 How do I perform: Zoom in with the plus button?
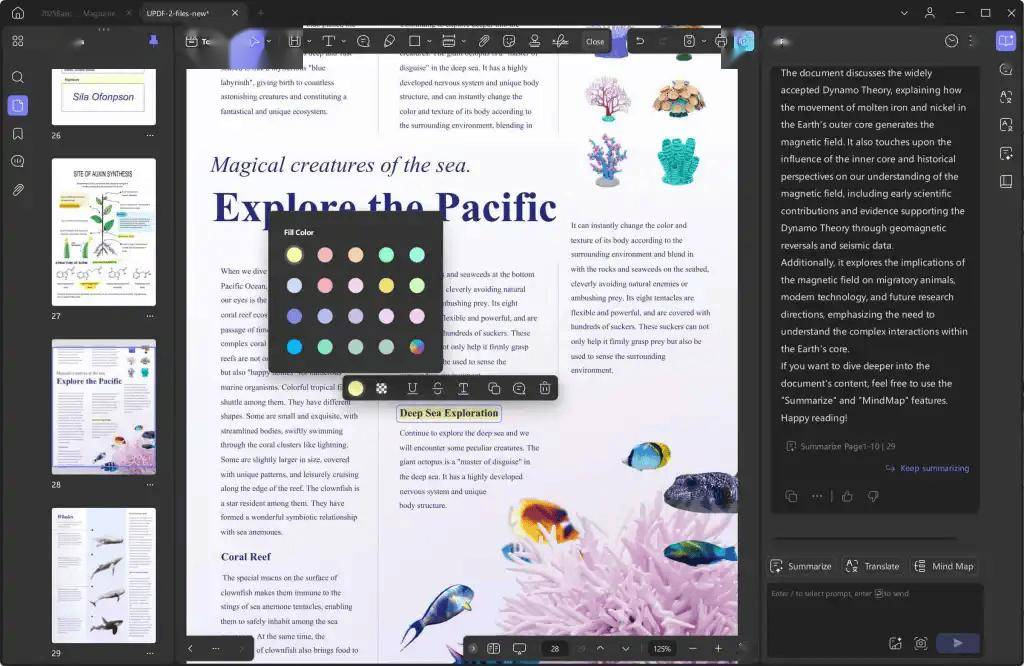pos(718,648)
